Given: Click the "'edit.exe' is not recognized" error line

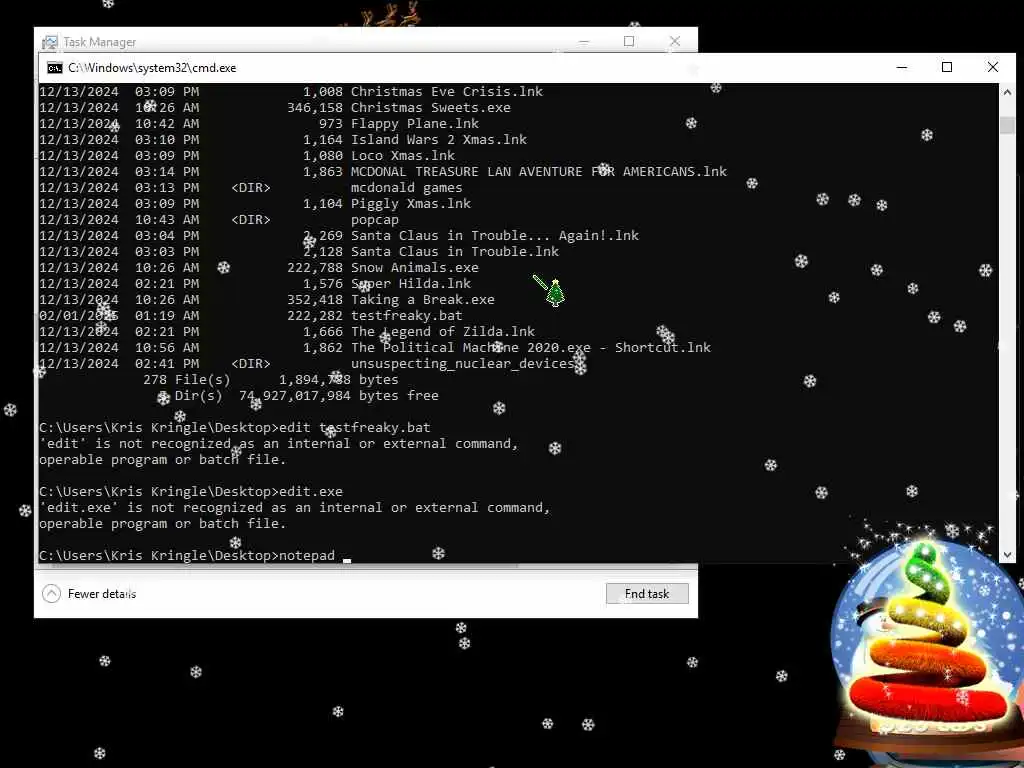Looking at the screenshot, I should pos(295,507).
